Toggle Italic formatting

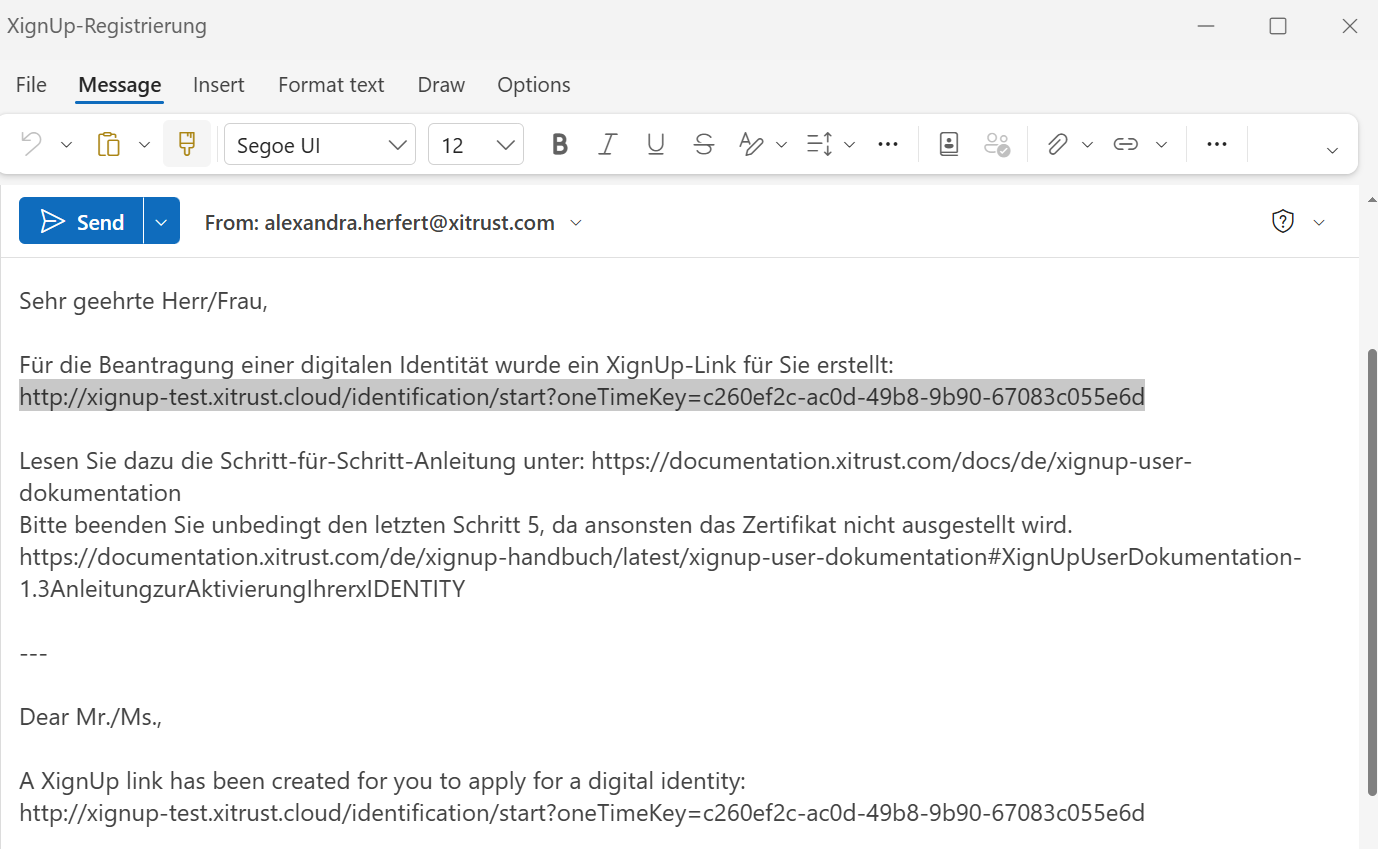click(607, 145)
